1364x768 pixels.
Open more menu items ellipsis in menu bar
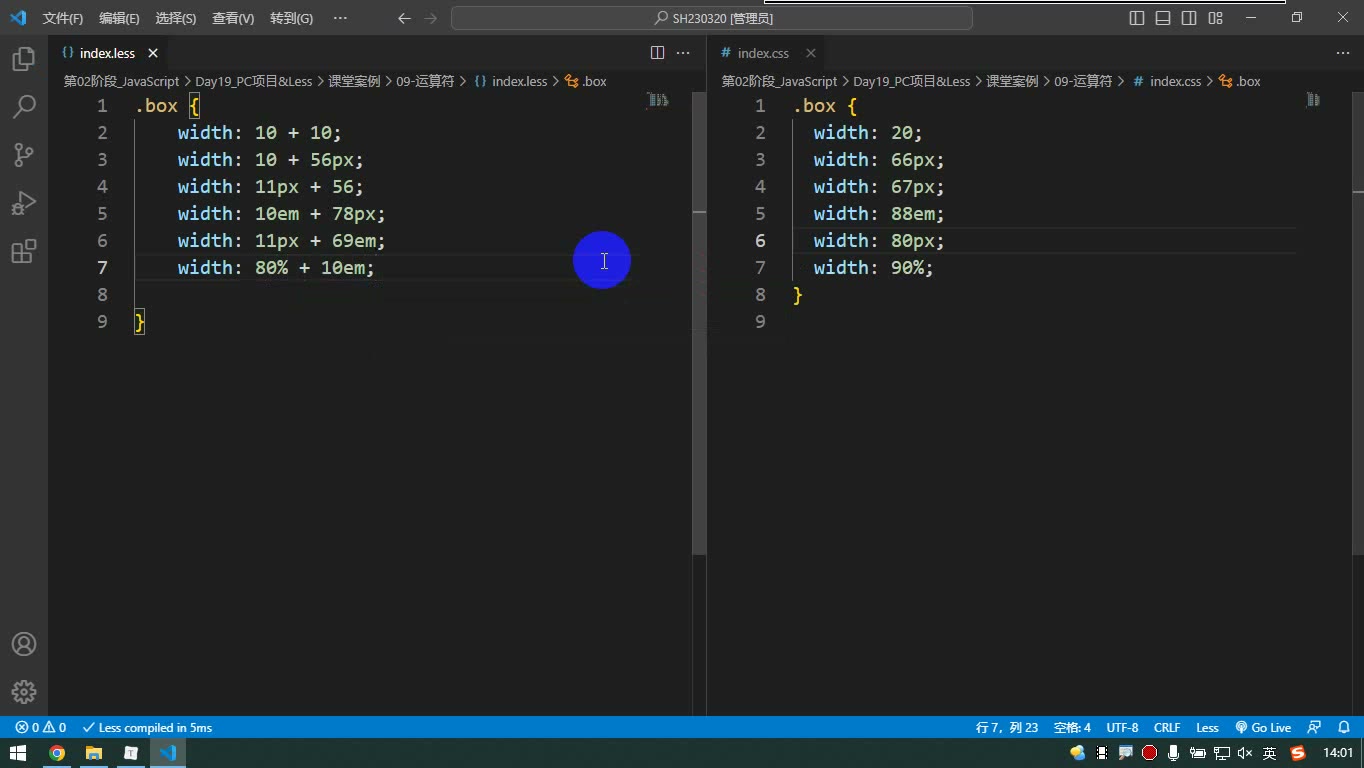click(x=340, y=18)
